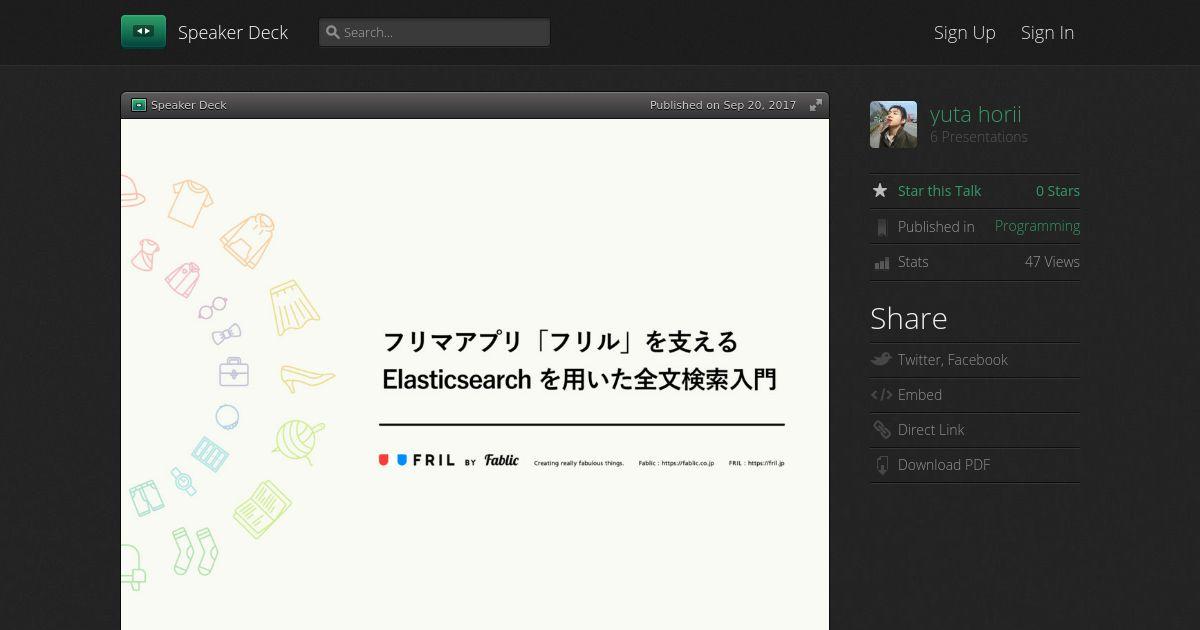Click the 0 Stars count
Image resolution: width=1200 pixels, height=630 pixels.
coord(1058,191)
